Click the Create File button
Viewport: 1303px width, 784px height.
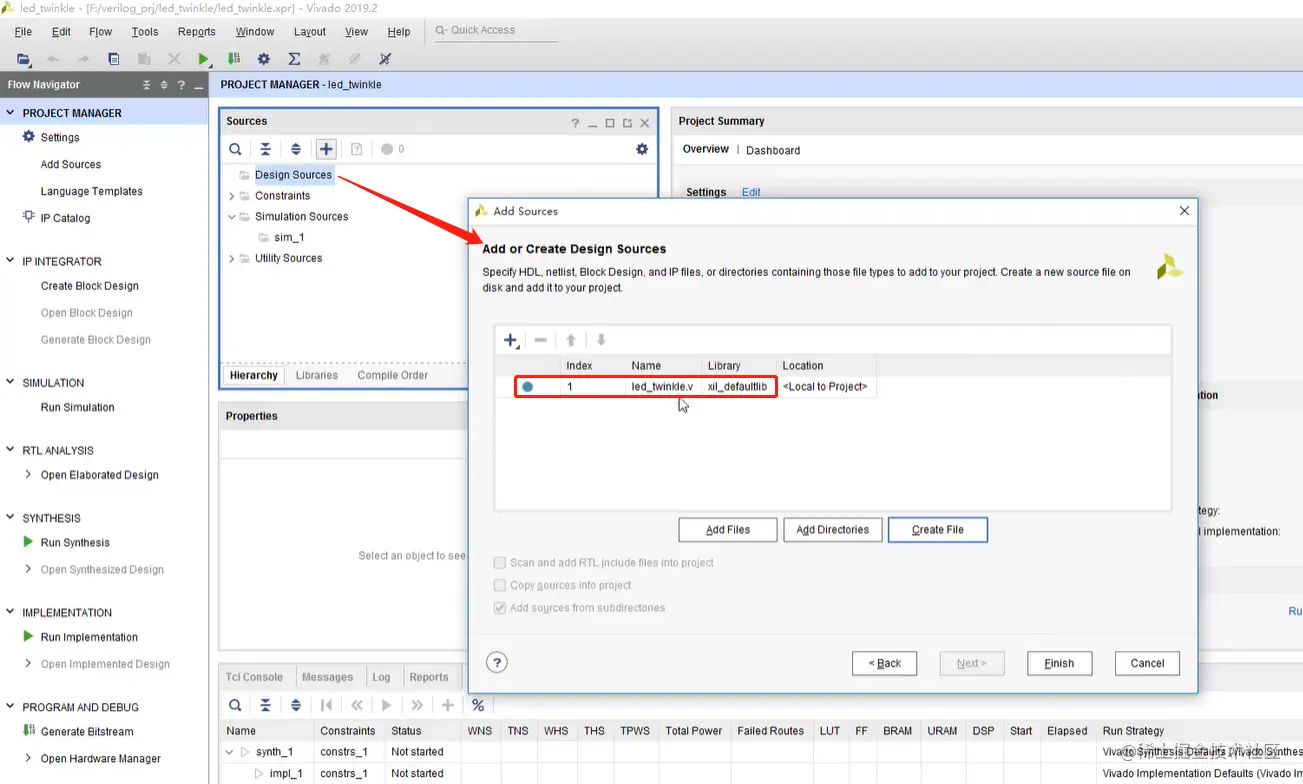coord(938,530)
